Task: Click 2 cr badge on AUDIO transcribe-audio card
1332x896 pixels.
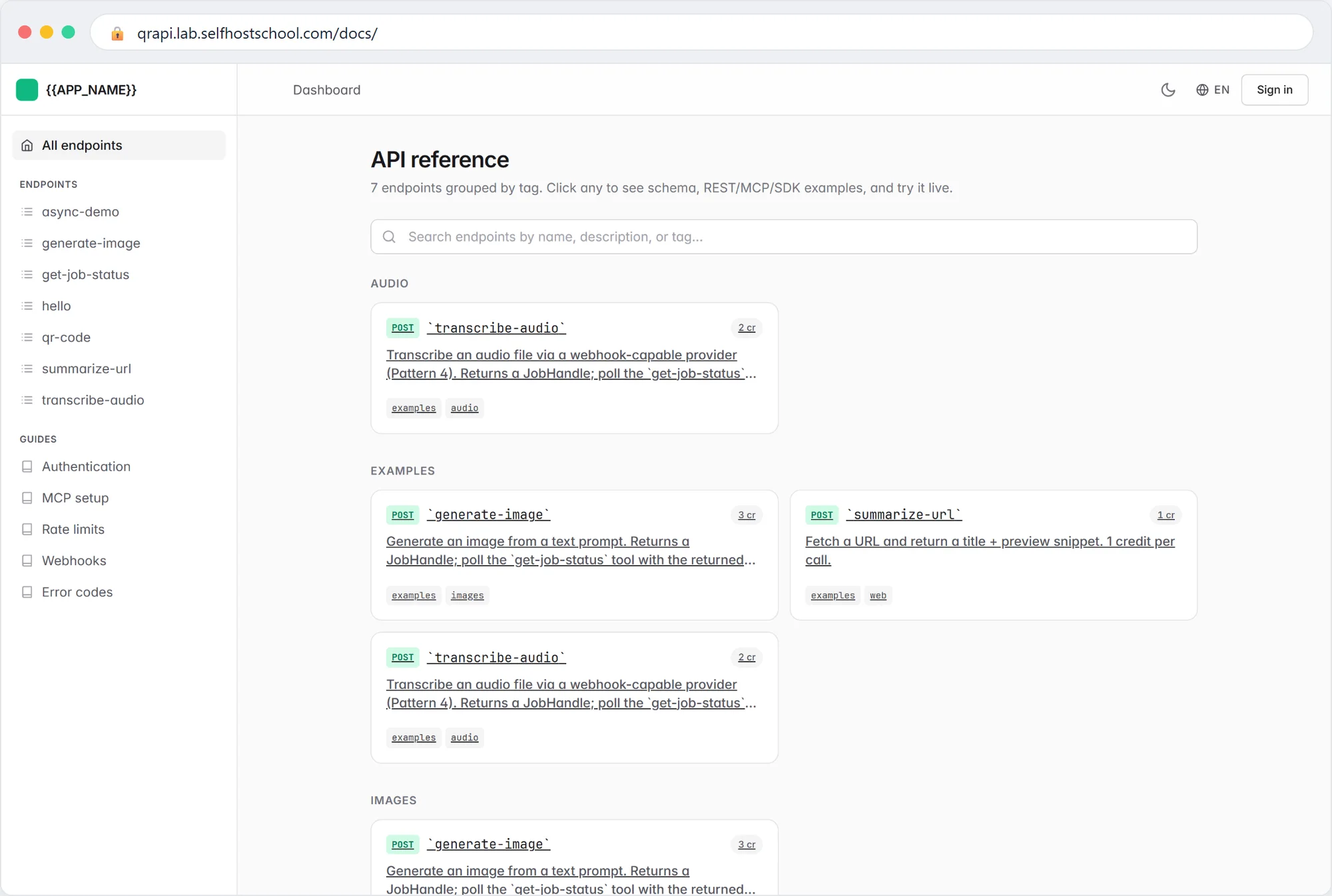Action: point(747,328)
